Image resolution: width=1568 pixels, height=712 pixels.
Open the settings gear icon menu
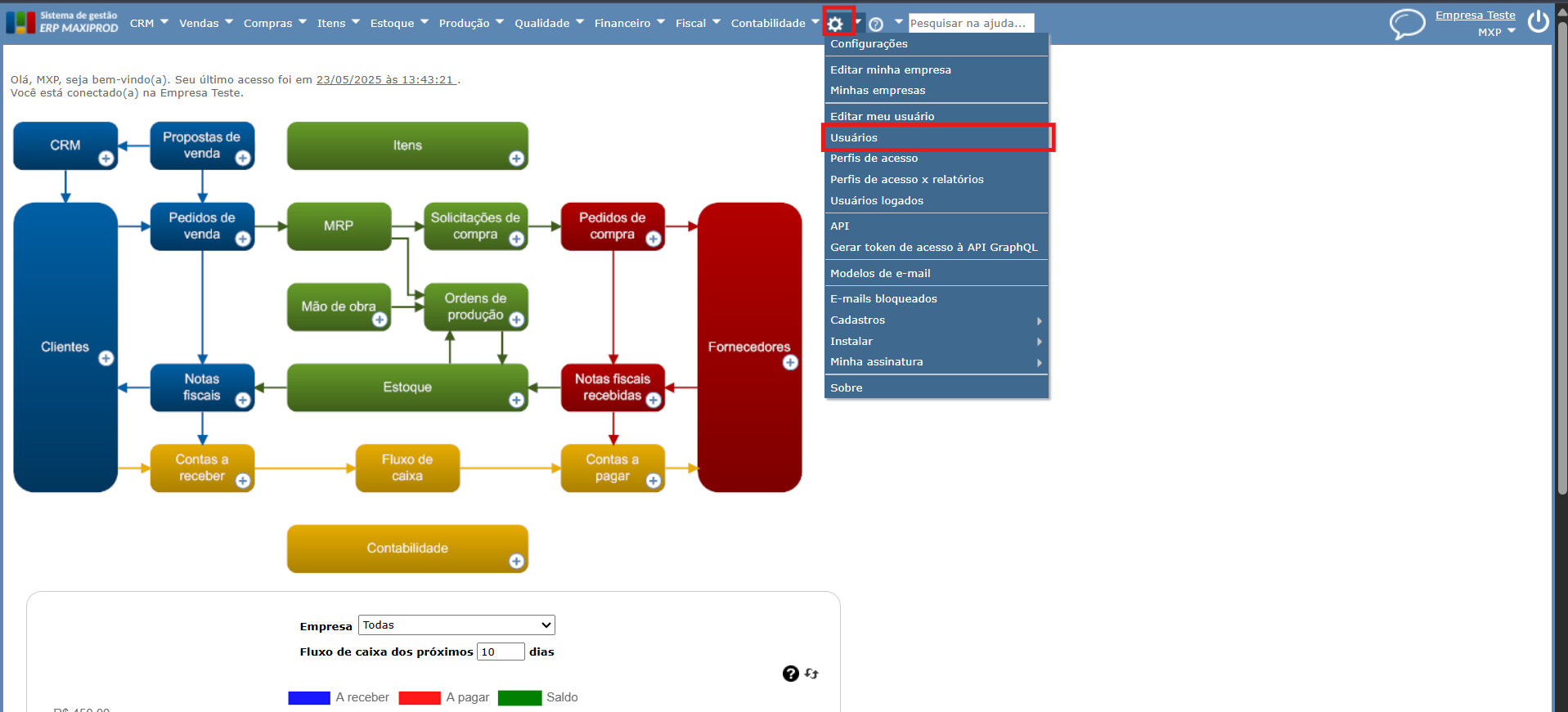(x=835, y=24)
